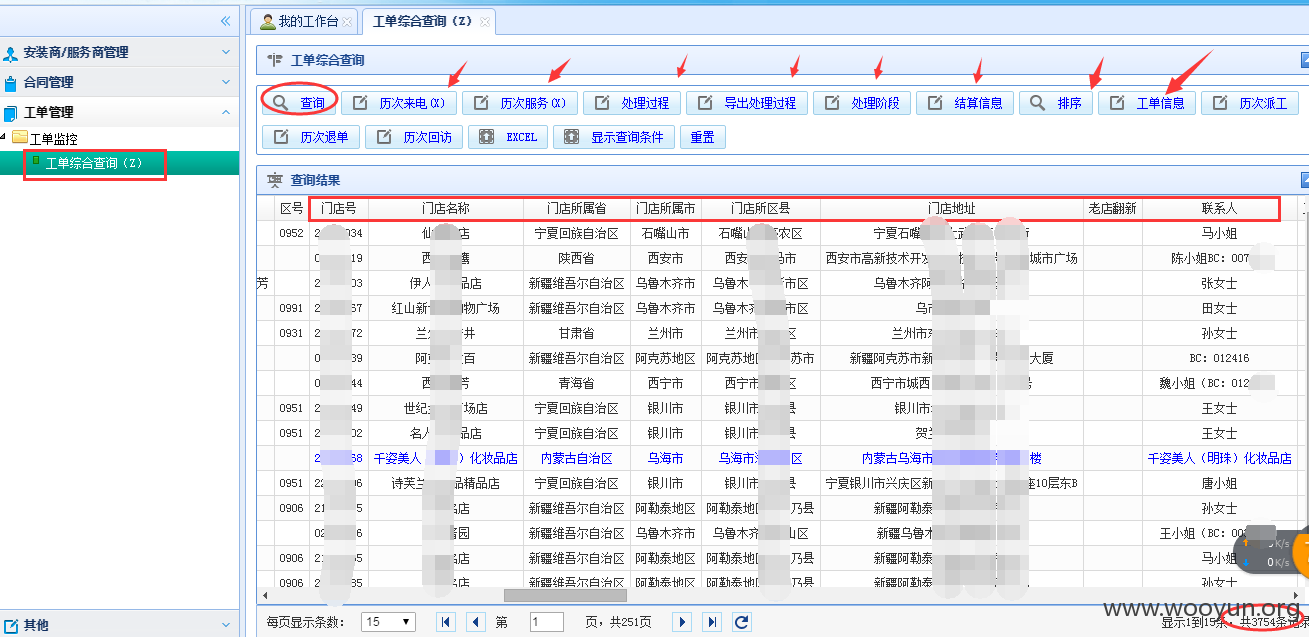
Task: Open 工单信息 work order info
Action: point(1147,103)
